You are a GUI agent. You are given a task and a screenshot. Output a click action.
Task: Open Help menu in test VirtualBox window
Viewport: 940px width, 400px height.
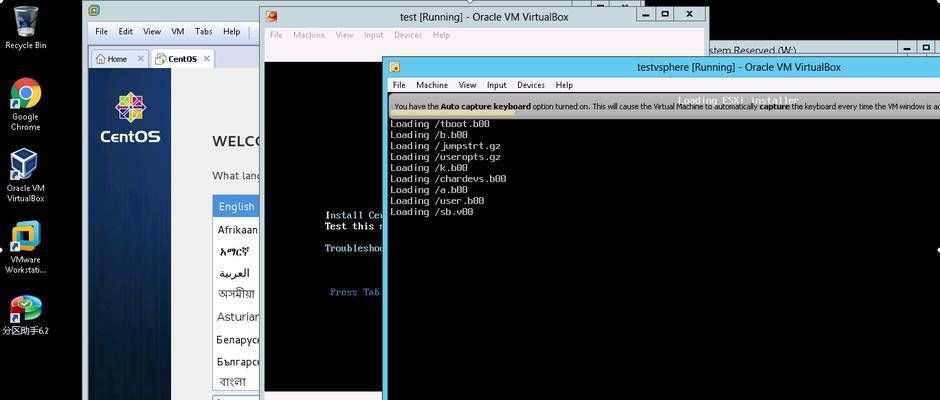pyautogui.click(x=441, y=35)
